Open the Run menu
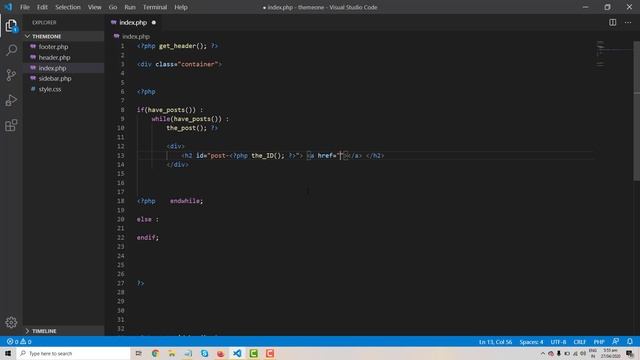The width and height of the screenshot is (640, 360). (x=130, y=7)
